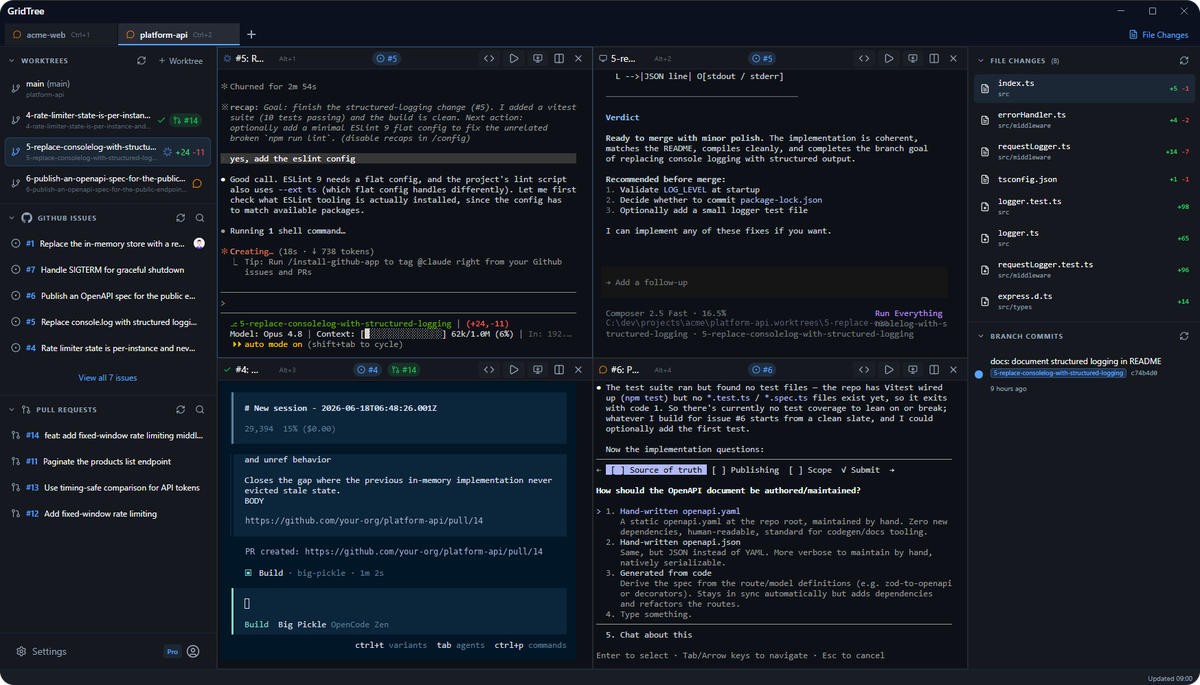1200x685 pixels.
Task: Click the run icon in the #5: R... pane
Action: click(x=514, y=59)
